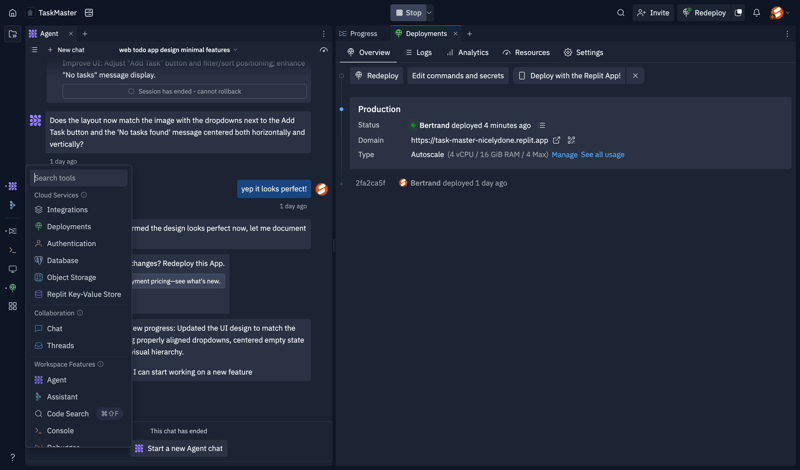
Task: Switch to the Resources tab
Action: (x=526, y=53)
